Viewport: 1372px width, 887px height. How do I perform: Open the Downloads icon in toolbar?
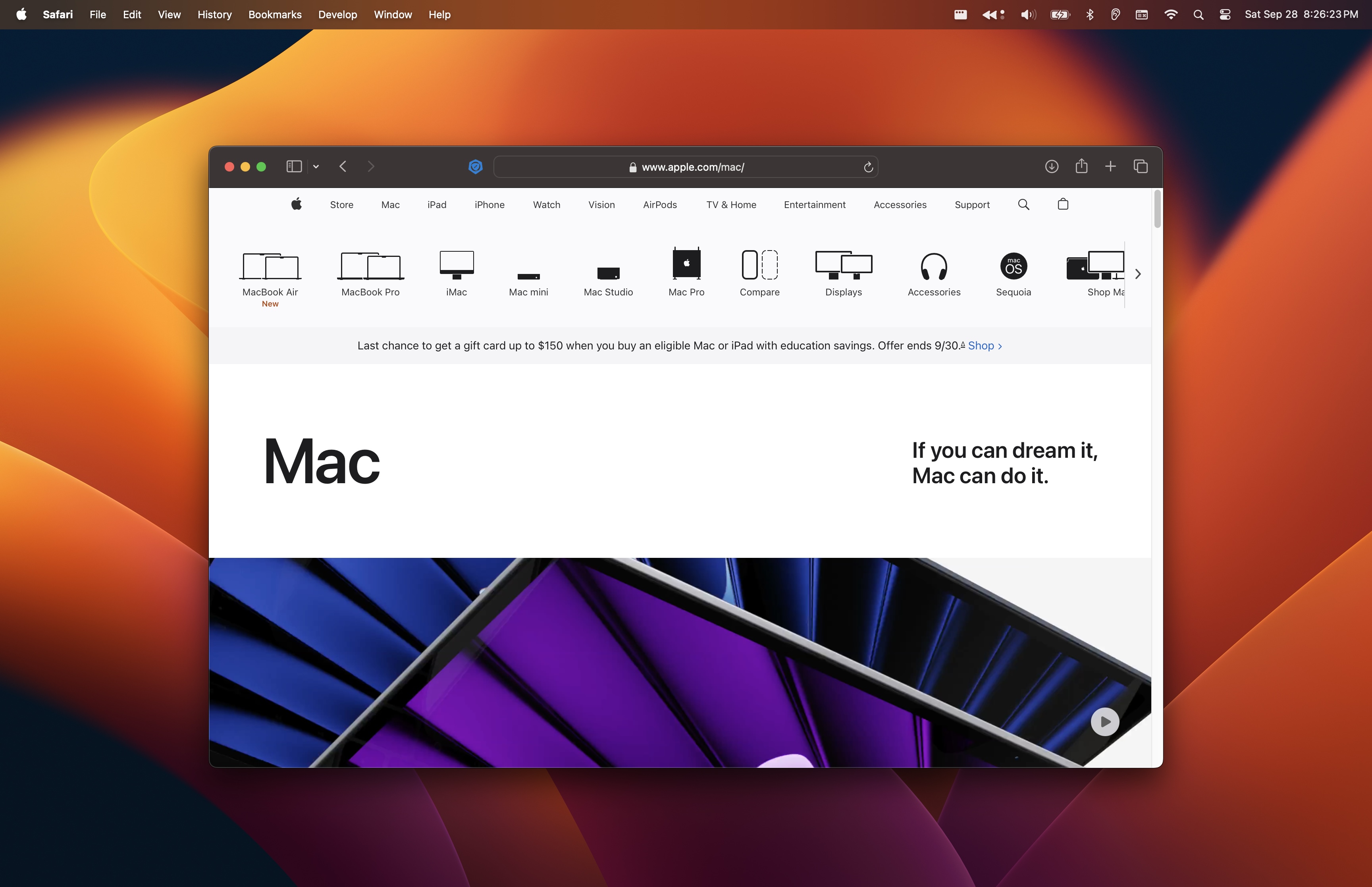pos(1051,166)
